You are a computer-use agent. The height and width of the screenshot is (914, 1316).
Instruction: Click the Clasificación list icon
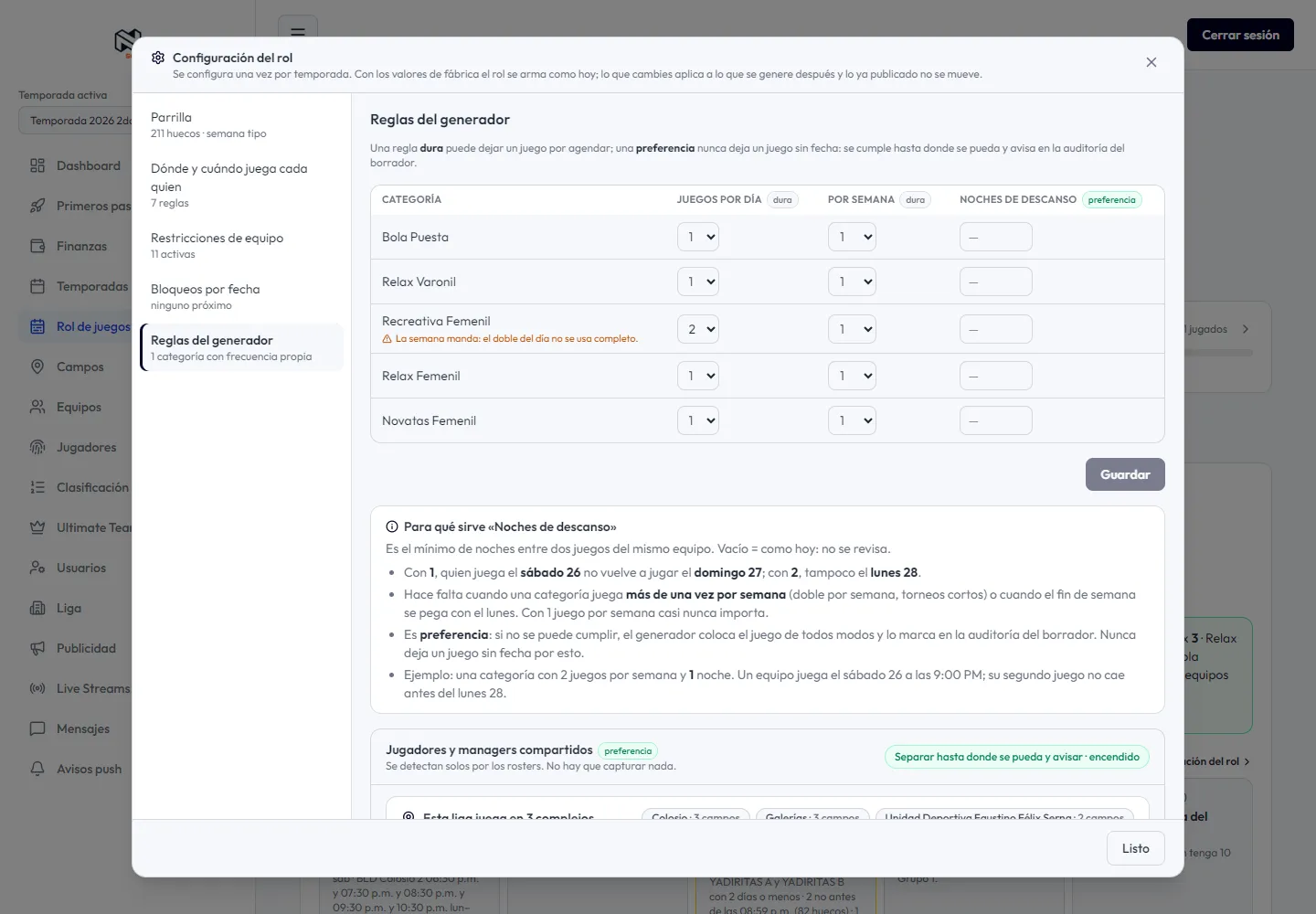click(x=37, y=487)
